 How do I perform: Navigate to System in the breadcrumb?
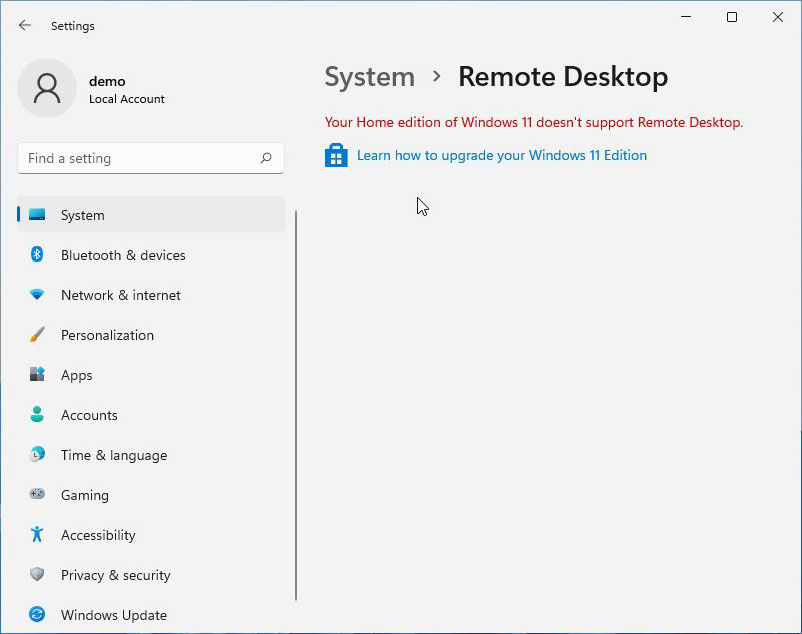(369, 77)
